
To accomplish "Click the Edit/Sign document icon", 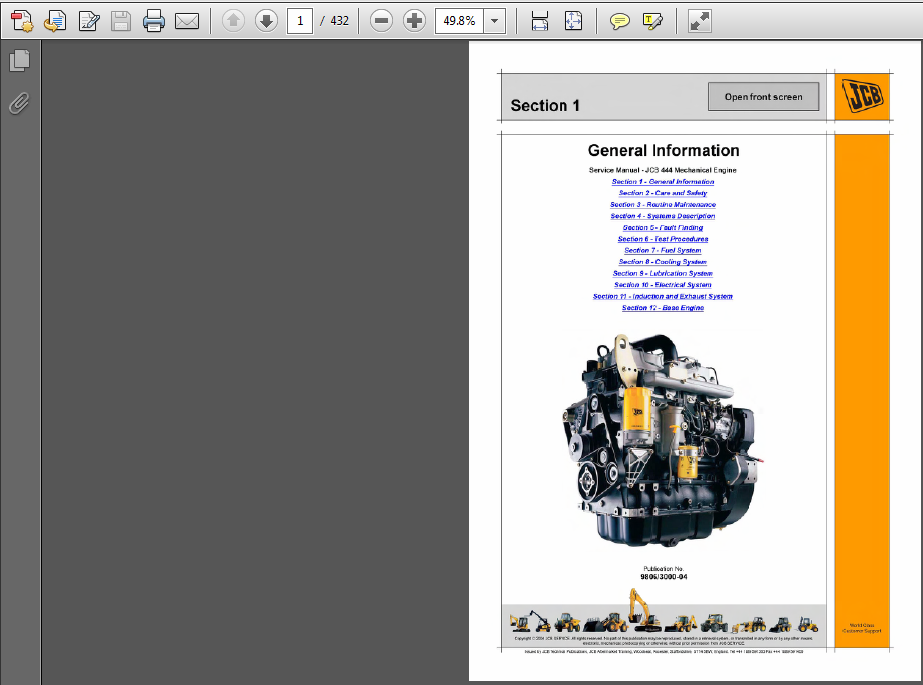I will coord(89,21).
